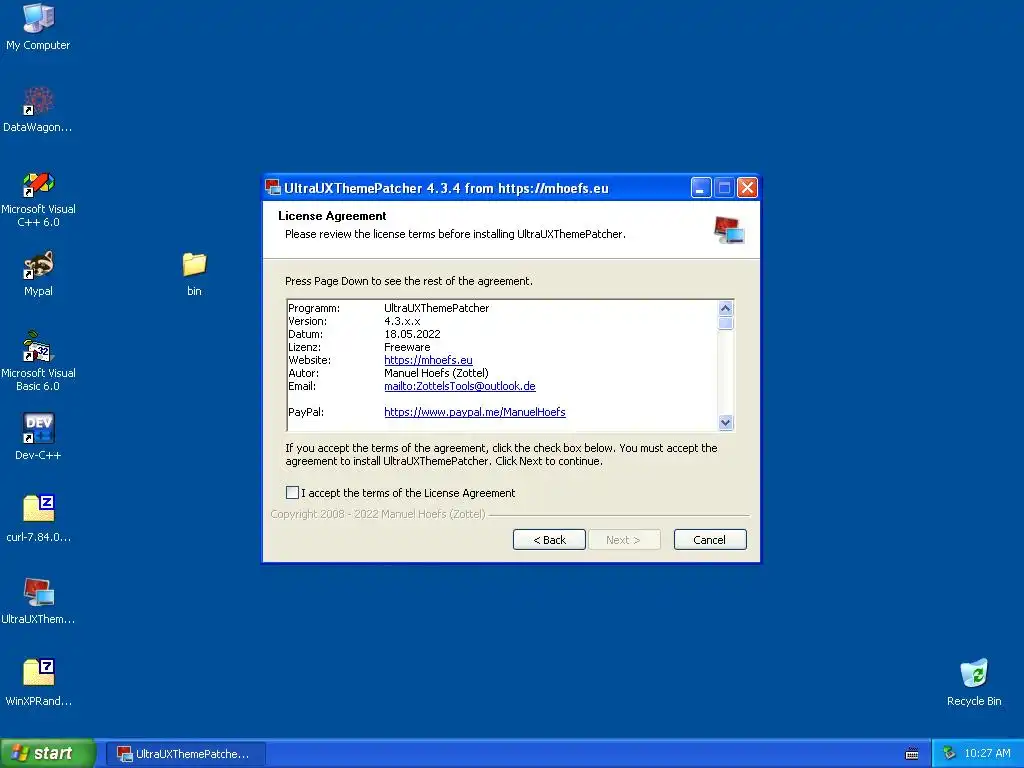
Task: Close the installer with the X button
Action: [747, 188]
